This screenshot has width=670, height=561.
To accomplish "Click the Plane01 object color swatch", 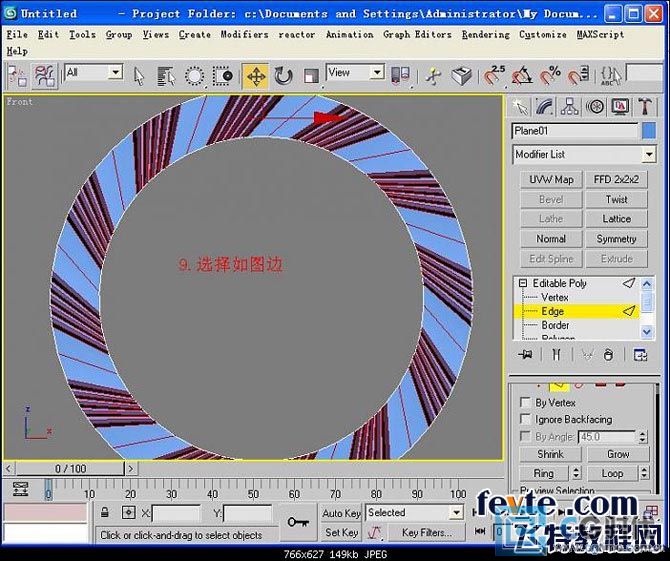I will [649, 131].
